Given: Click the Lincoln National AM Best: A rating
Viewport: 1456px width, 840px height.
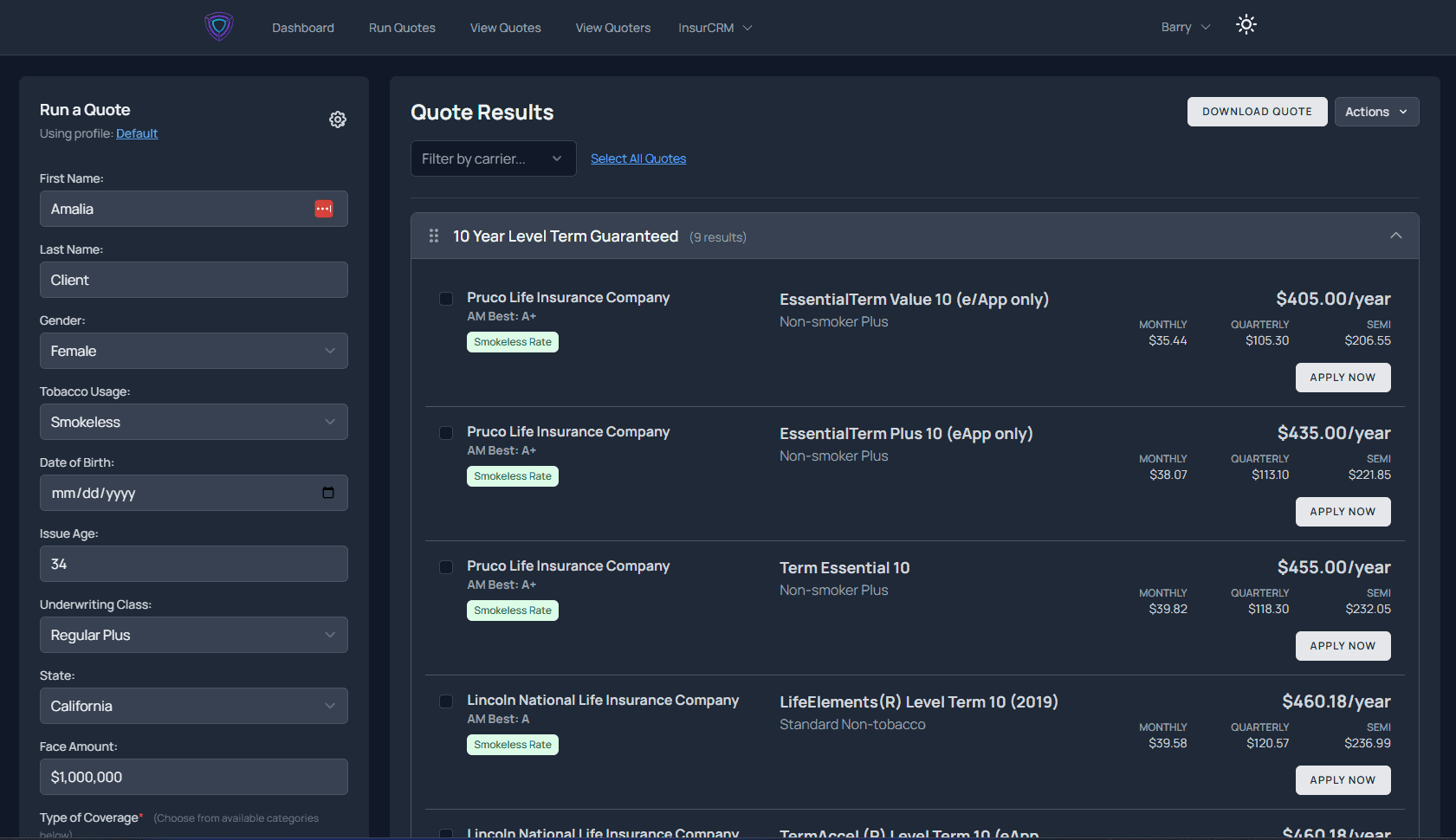Looking at the screenshot, I should point(498,719).
